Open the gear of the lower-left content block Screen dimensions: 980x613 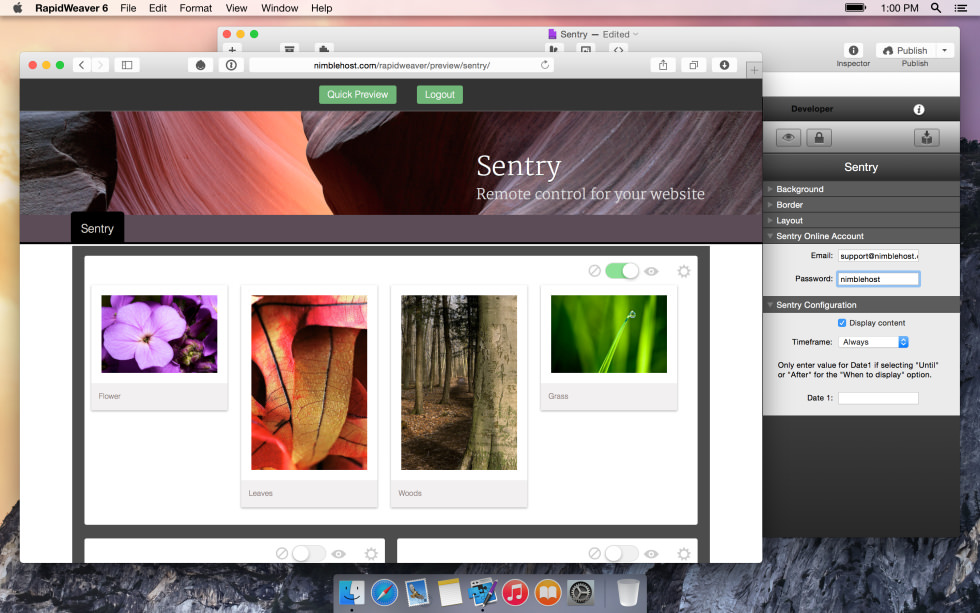tap(371, 554)
